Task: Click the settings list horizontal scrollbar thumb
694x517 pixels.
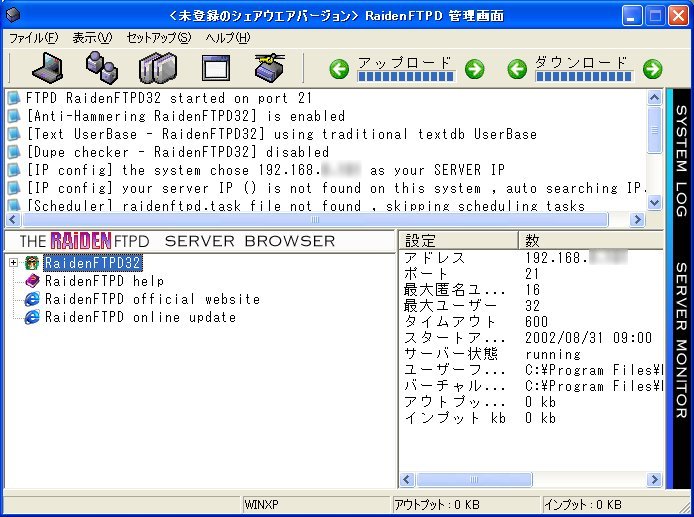Action: [x=474, y=479]
